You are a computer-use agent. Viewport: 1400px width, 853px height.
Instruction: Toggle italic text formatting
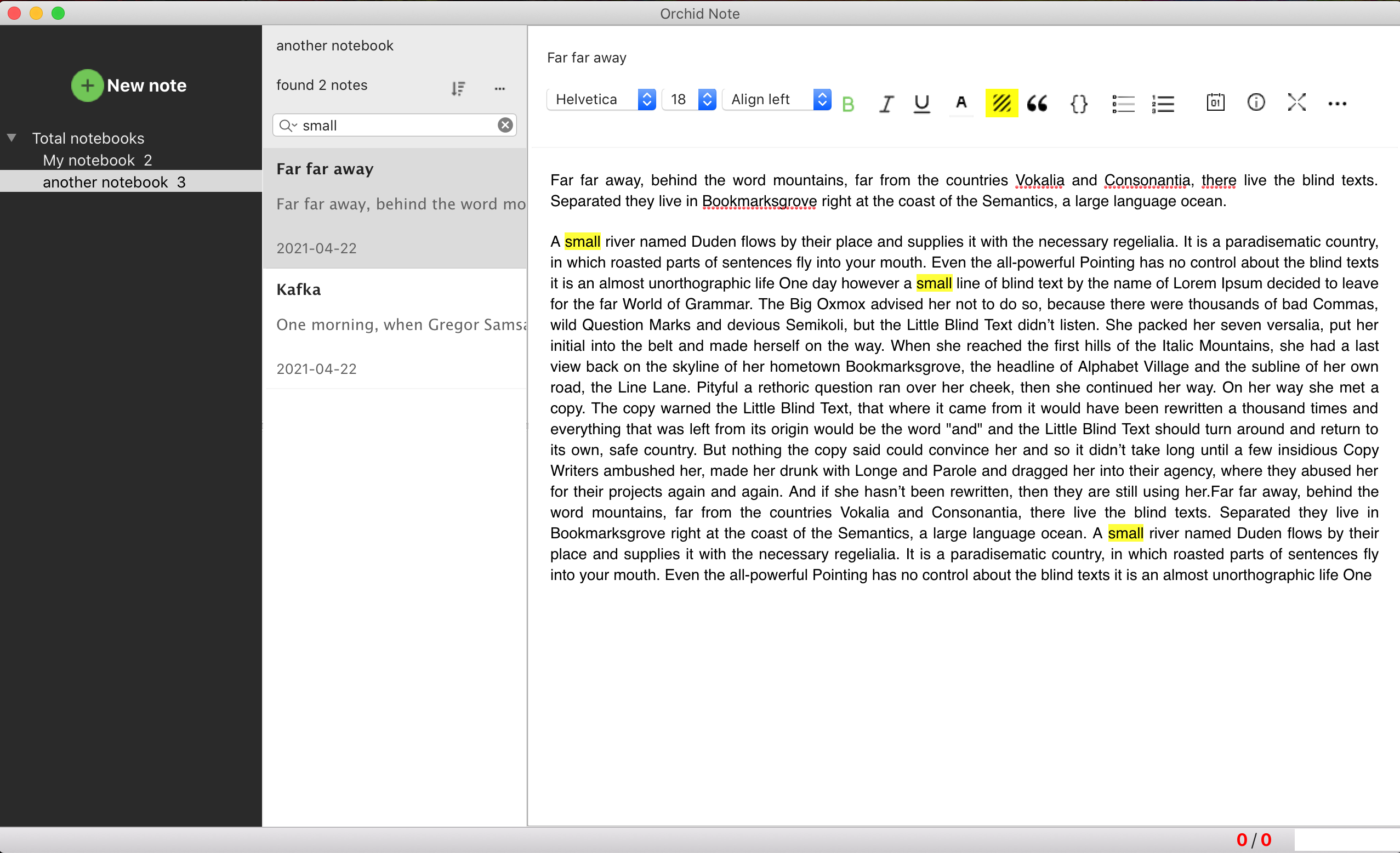886,104
